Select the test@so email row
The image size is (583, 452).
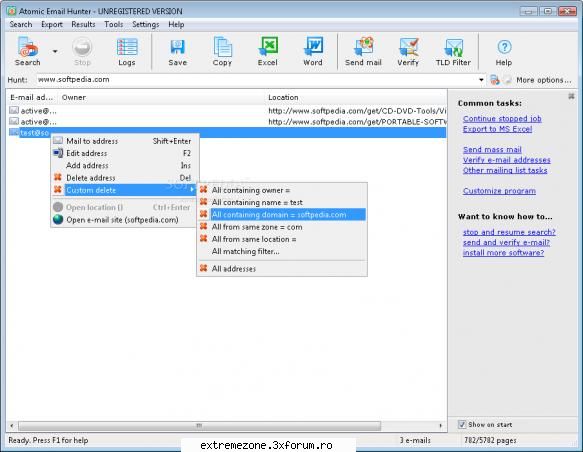pos(227,132)
